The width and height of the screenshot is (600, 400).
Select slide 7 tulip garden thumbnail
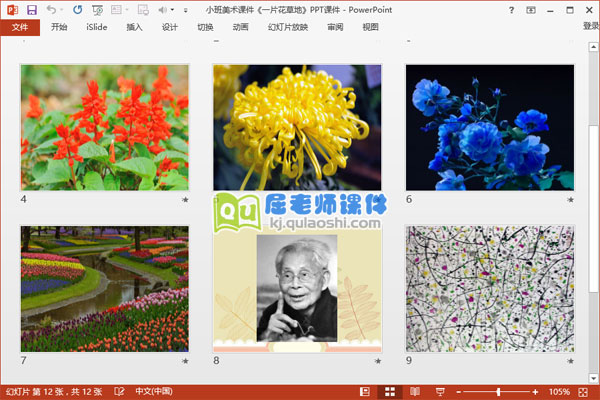tap(104, 289)
